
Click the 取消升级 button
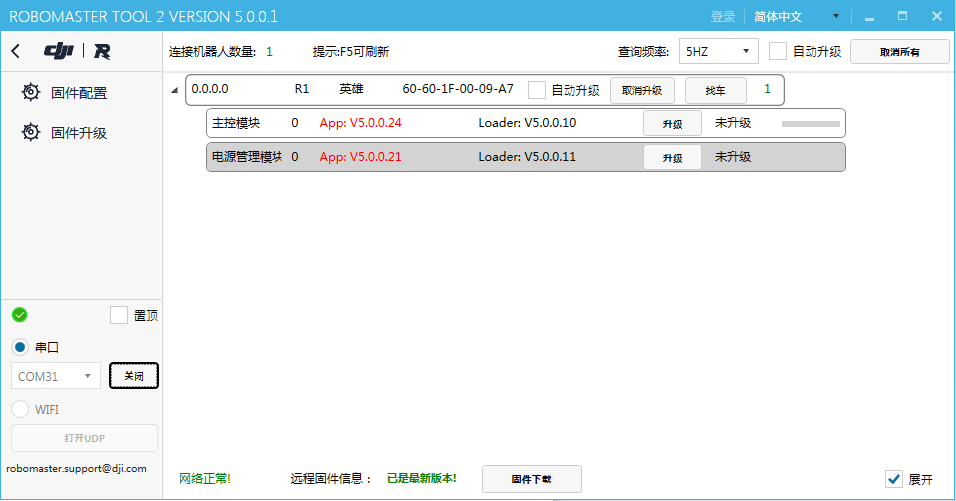(642, 90)
